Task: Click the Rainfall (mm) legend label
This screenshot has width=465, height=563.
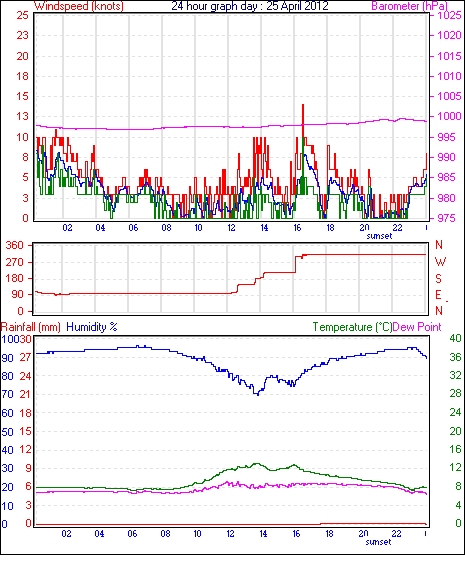Action: 31,327
